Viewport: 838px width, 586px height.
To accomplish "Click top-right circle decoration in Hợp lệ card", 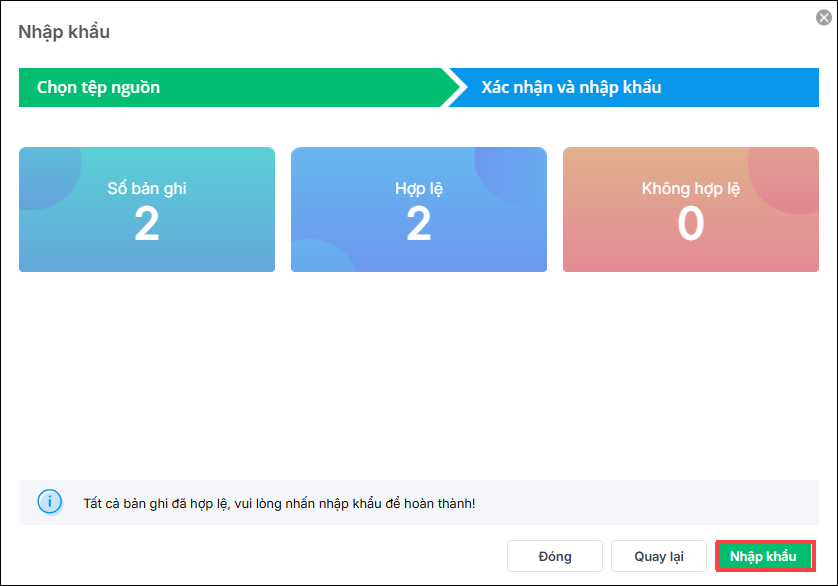I will pos(515,172).
